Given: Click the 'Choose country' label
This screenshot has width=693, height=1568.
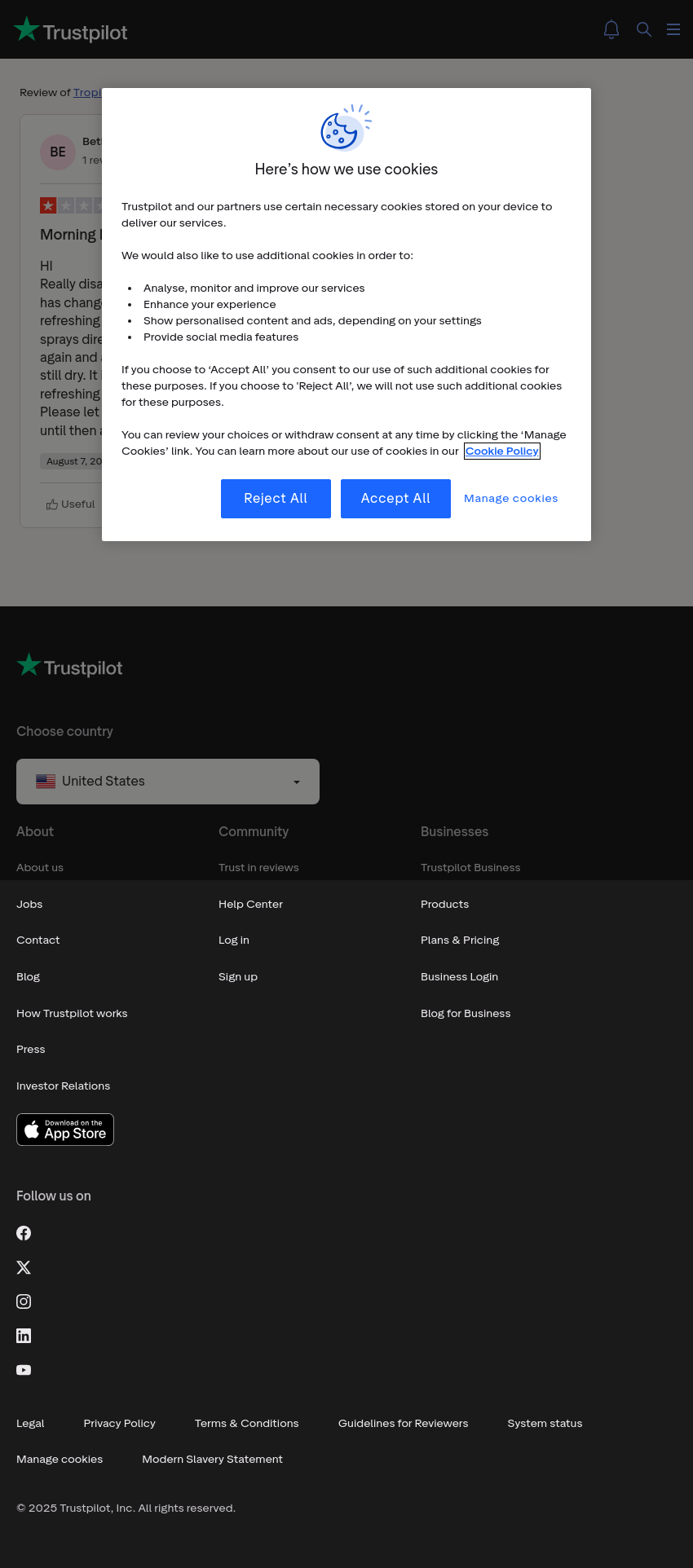Looking at the screenshot, I should click(64, 732).
